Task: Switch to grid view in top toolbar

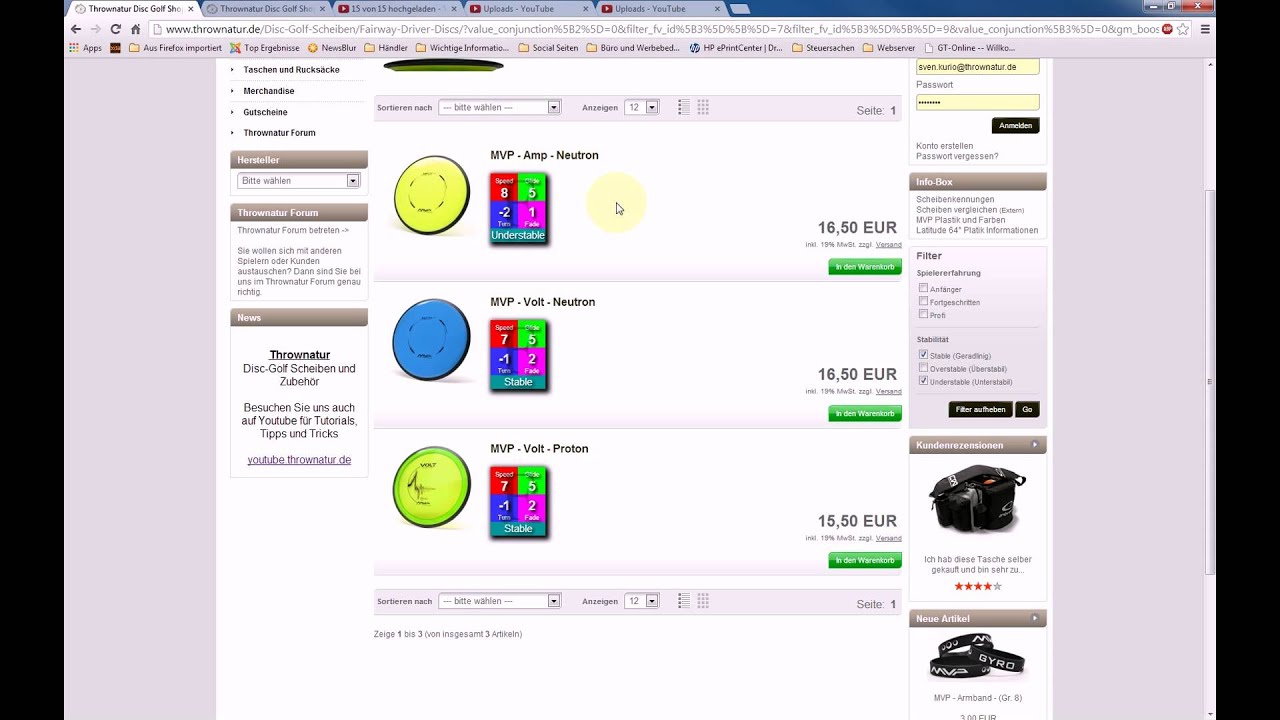Action: point(703,107)
